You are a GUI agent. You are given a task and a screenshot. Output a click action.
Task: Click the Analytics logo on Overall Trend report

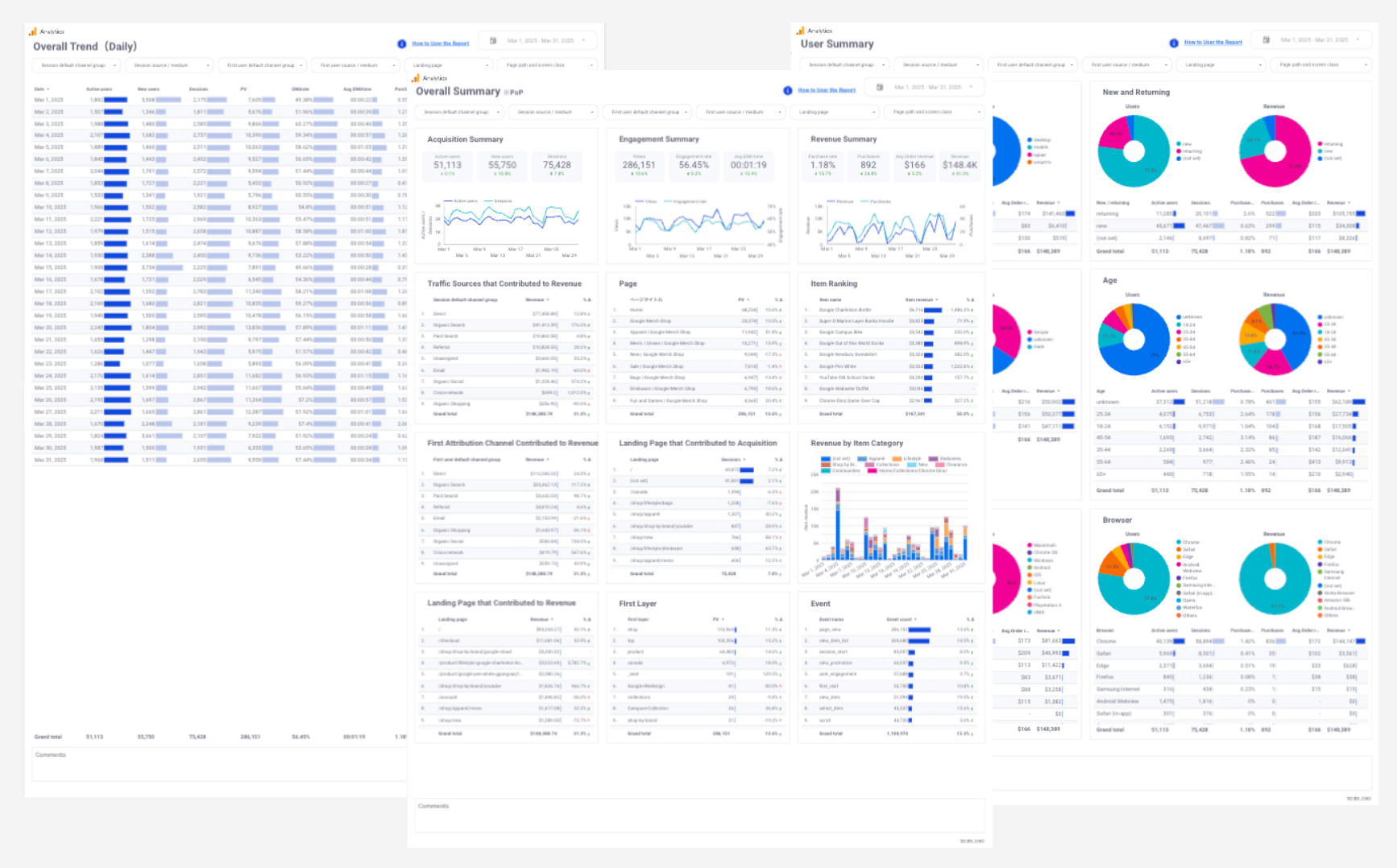(x=33, y=31)
